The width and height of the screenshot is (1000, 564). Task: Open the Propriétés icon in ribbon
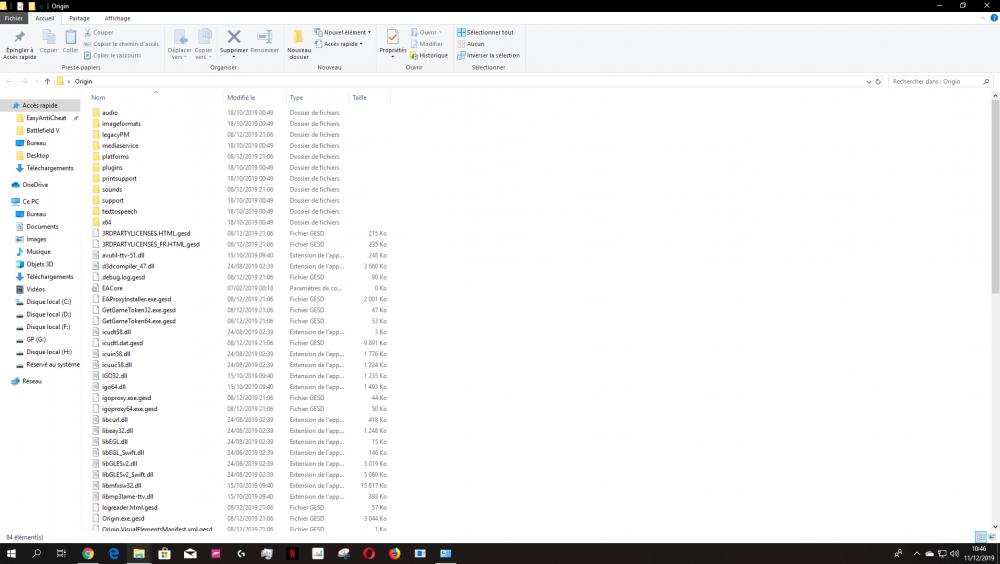pyautogui.click(x=393, y=38)
